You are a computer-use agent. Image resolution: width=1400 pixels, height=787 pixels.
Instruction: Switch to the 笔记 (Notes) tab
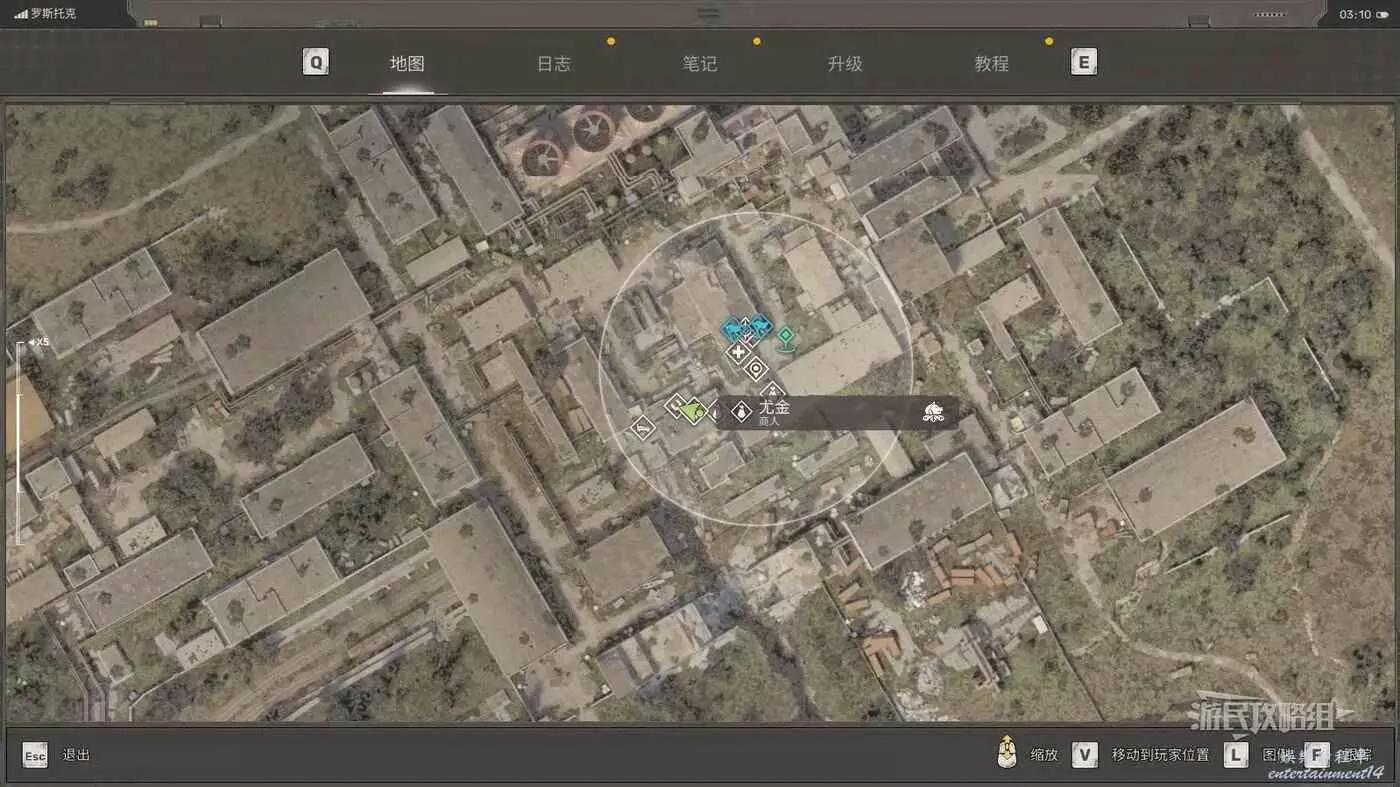tap(699, 64)
